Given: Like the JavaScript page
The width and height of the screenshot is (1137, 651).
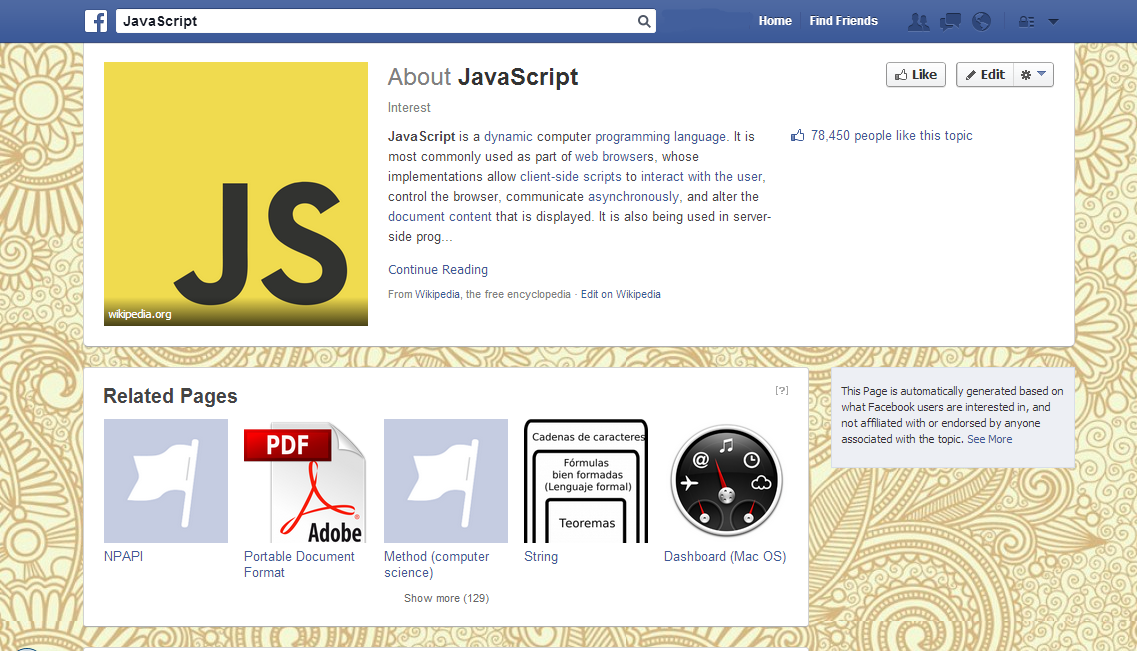Looking at the screenshot, I should pyautogui.click(x=916, y=75).
